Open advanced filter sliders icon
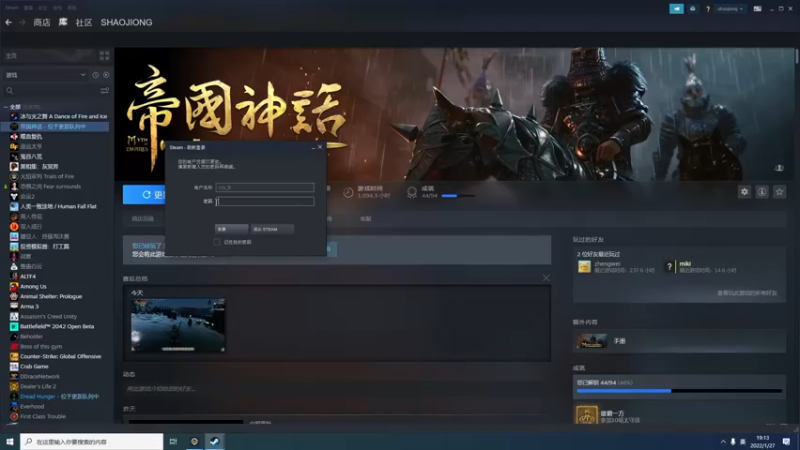 click(x=105, y=91)
